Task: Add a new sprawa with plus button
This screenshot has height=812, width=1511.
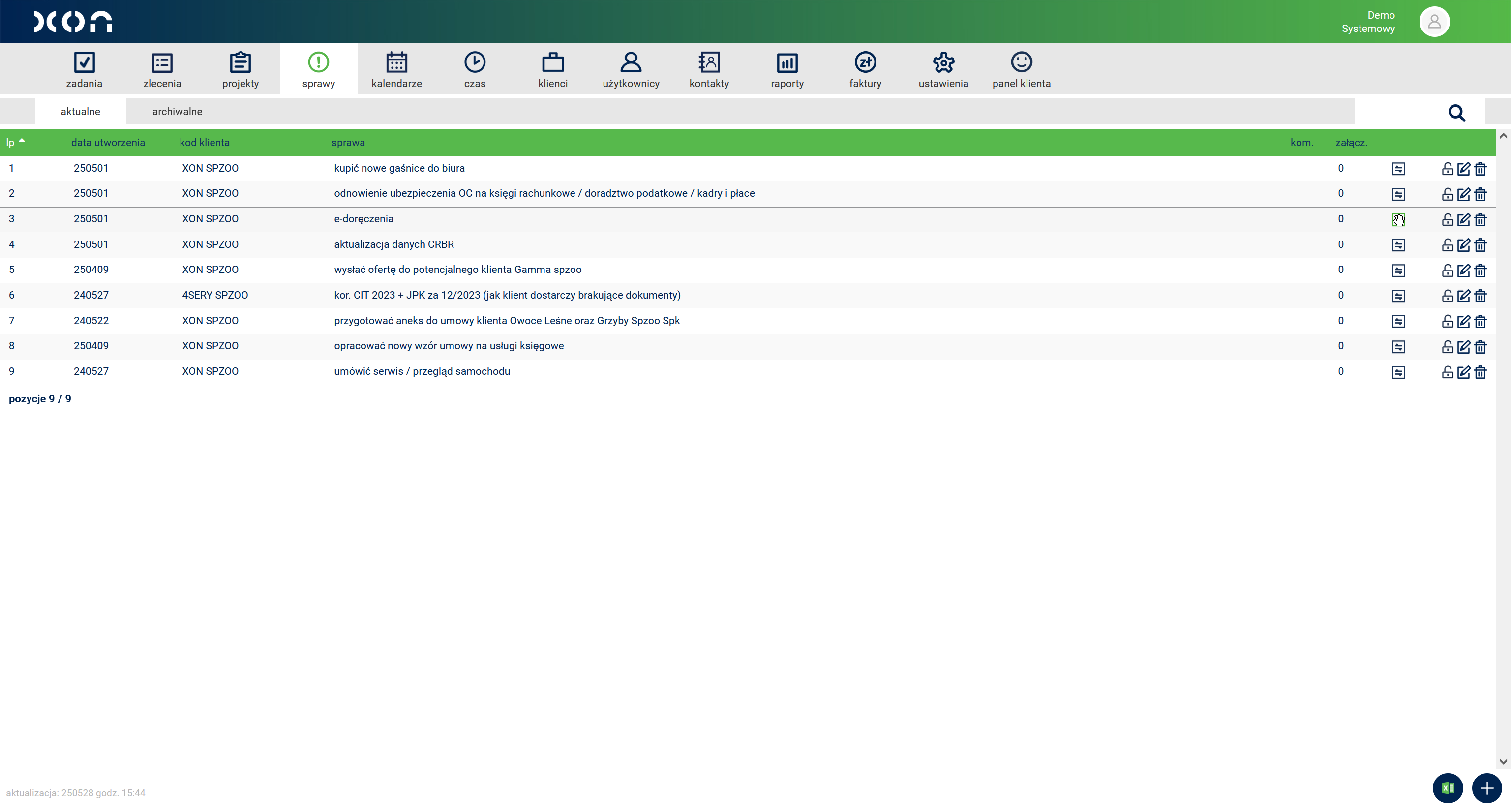Action: click(1487, 788)
